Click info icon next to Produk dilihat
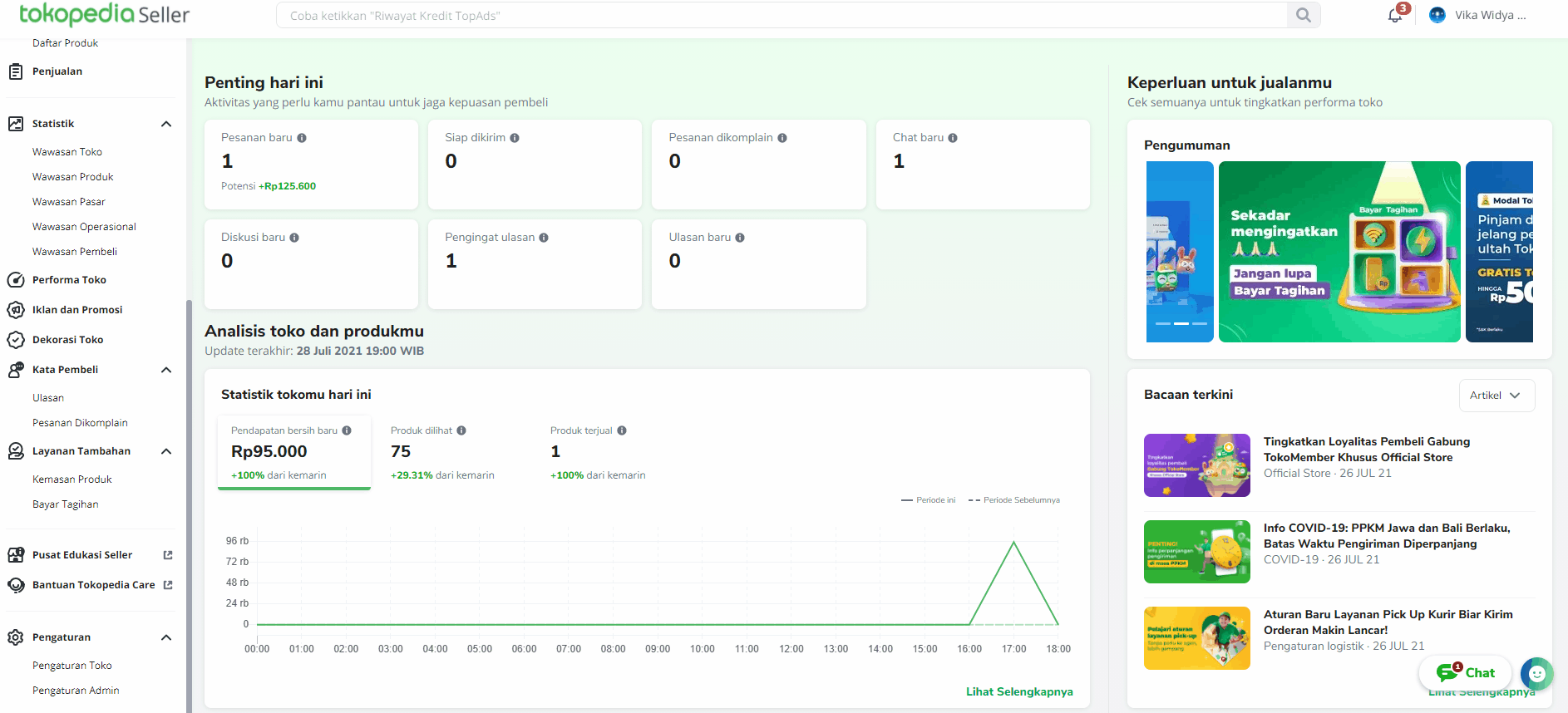Image resolution: width=1568 pixels, height=713 pixels. (461, 430)
